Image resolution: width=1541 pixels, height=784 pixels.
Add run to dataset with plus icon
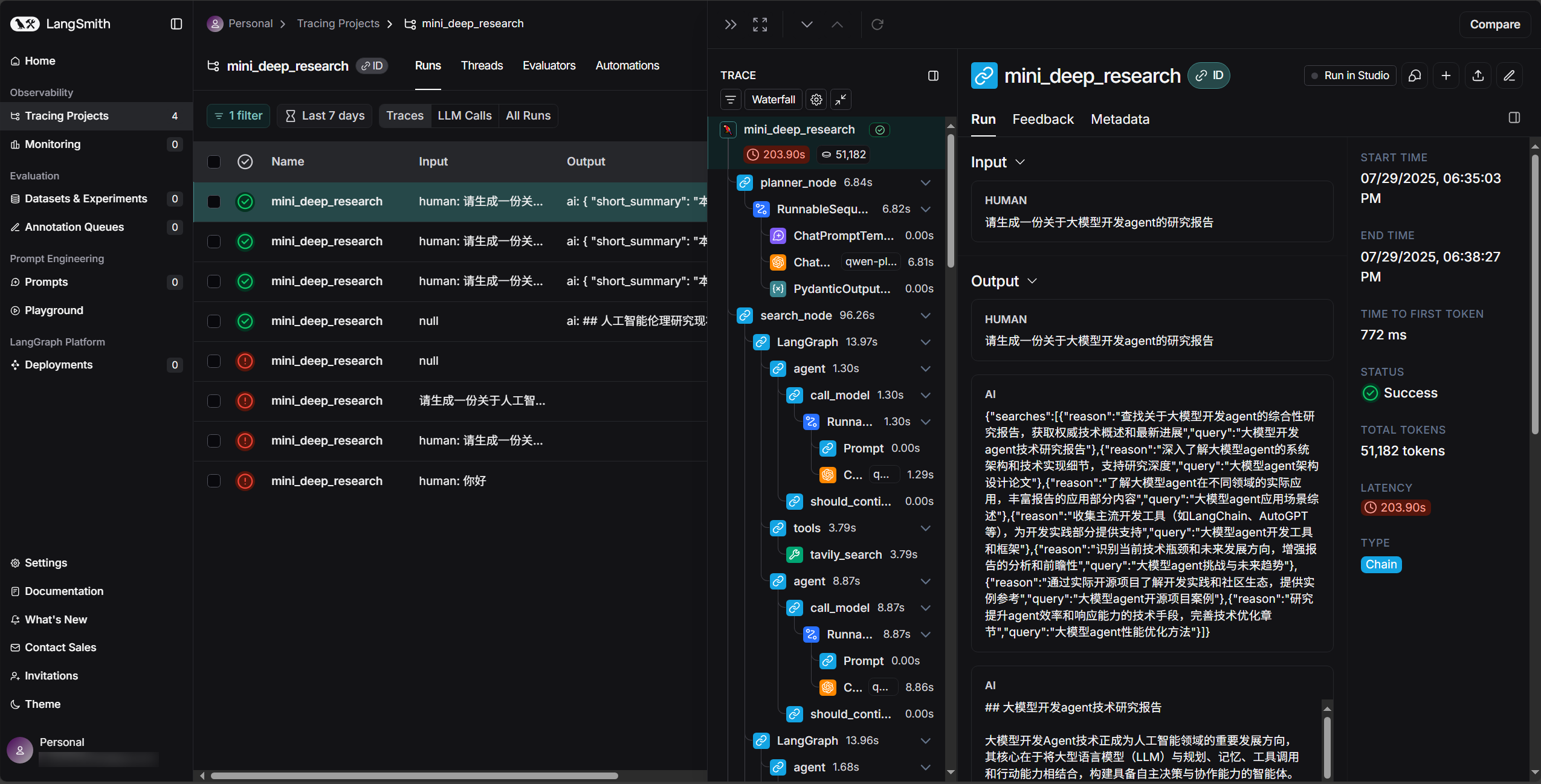point(1446,76)
